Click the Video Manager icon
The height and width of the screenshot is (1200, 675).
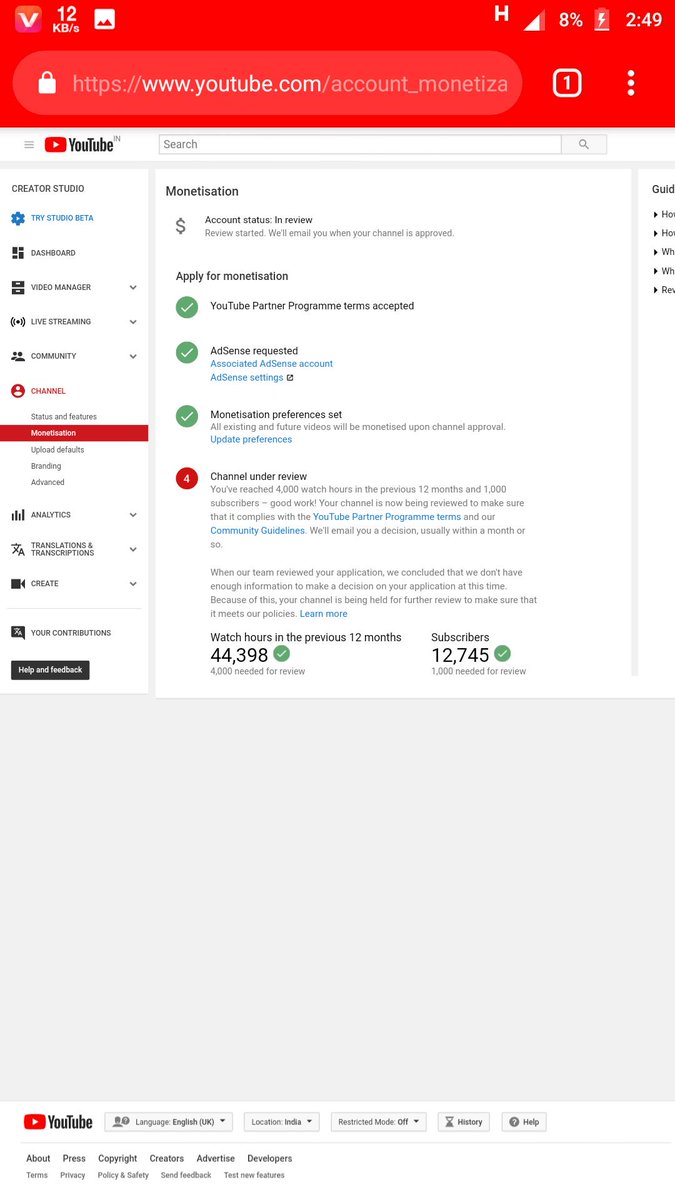[18, 287]
